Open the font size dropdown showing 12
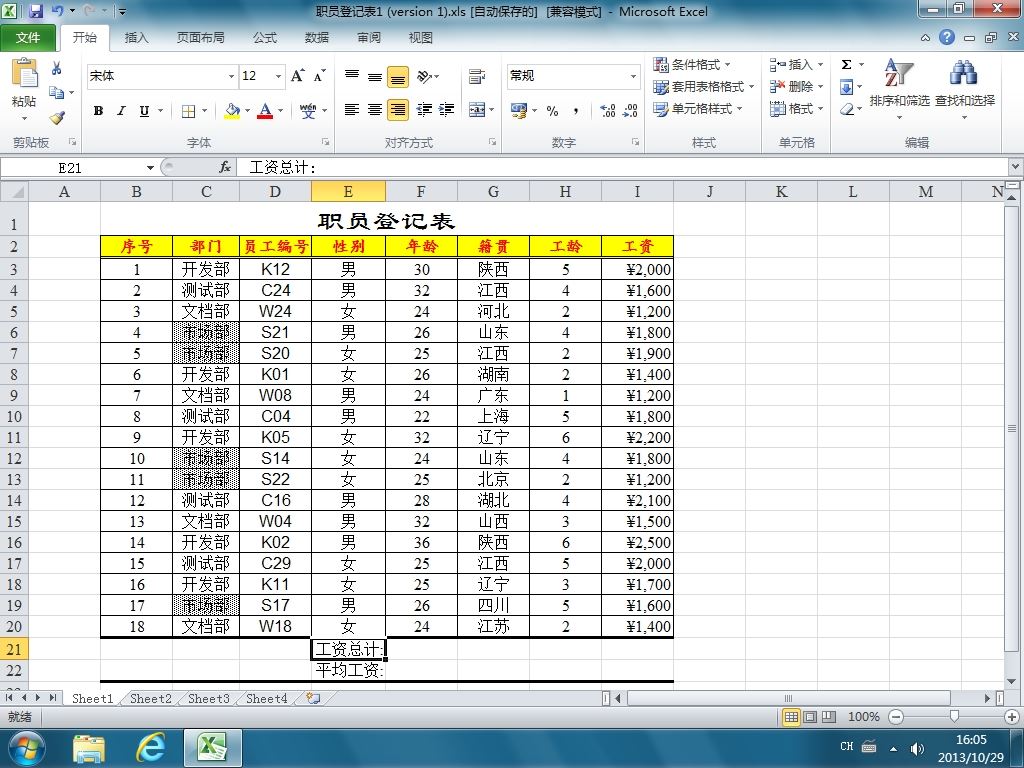The width and height of the screenshot is (1024, 768). tap(278, 76)
